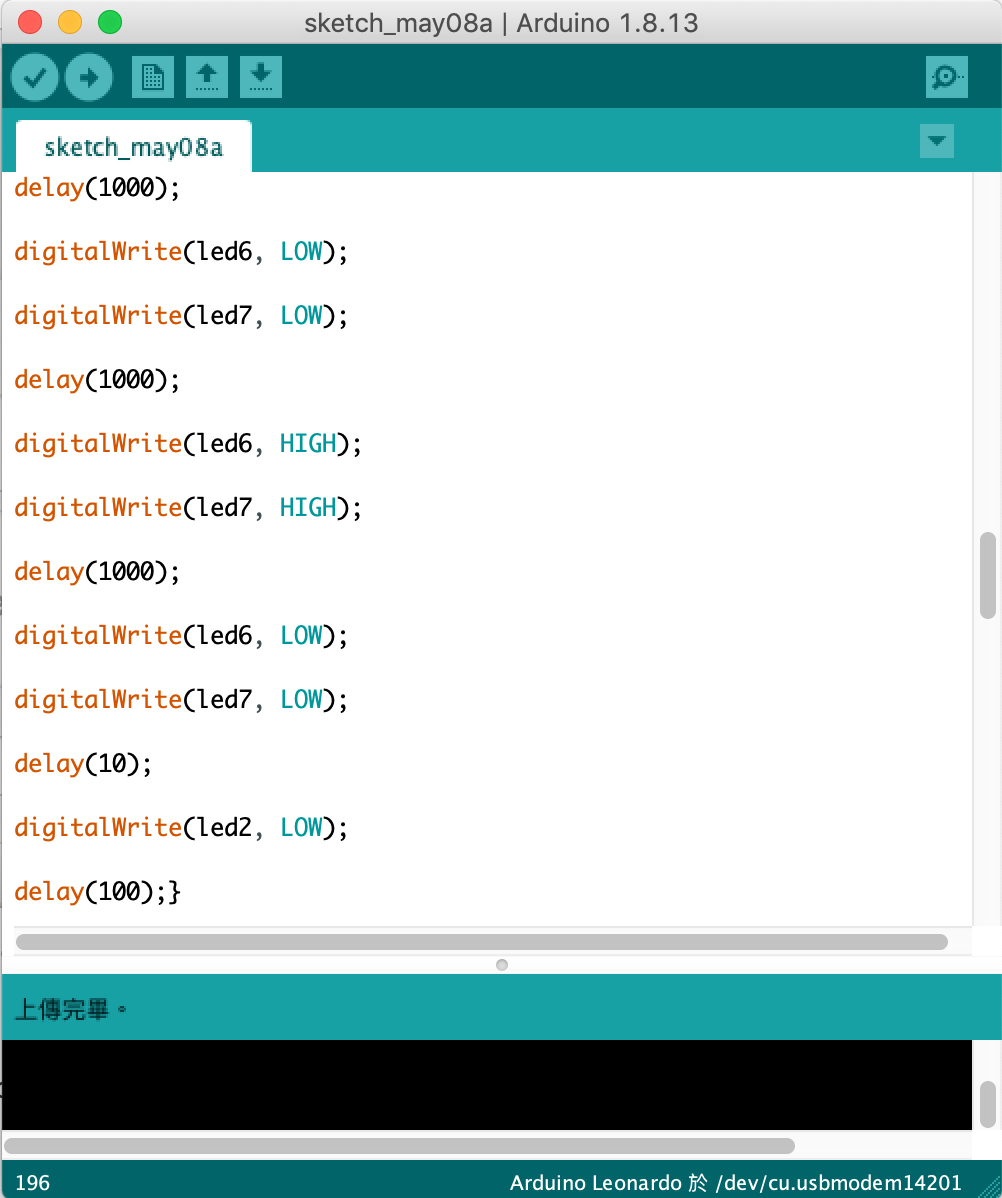Viewport: 1002px width, 1198px height.
Task: Open a new sketch with the New icon
Action: click(x=152, y=77)
